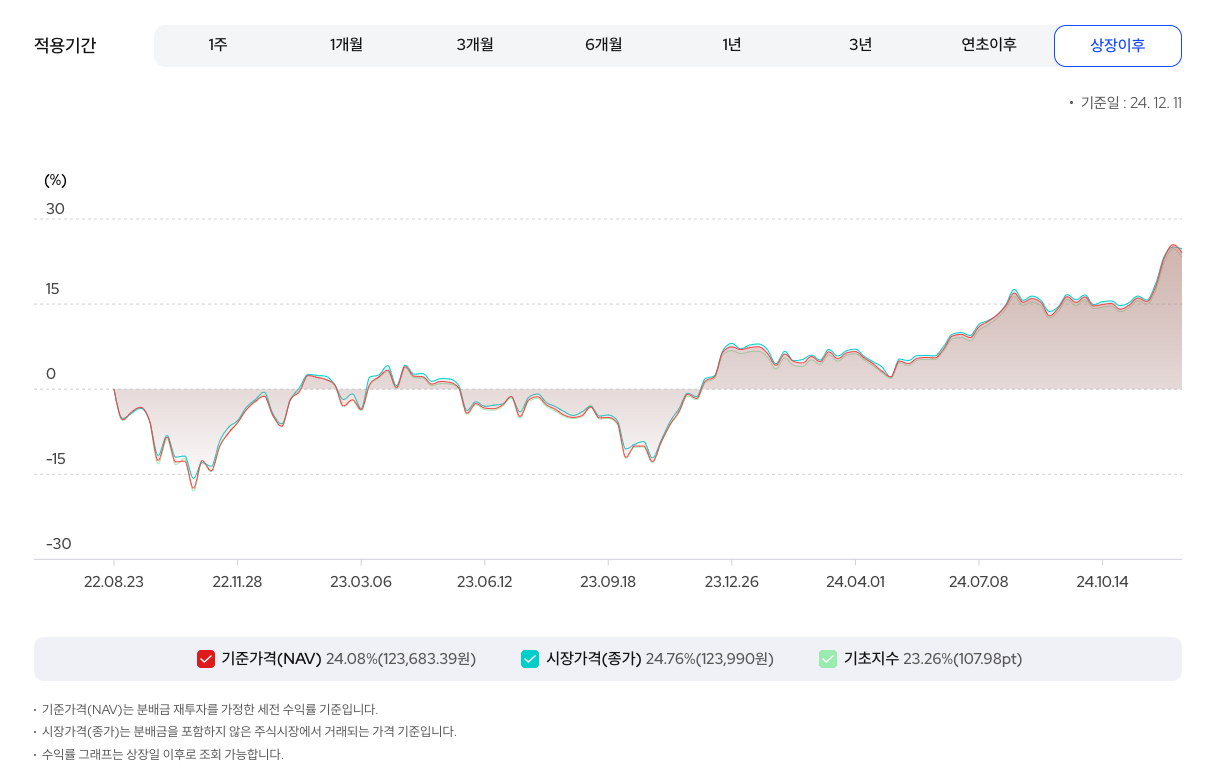Click the 시장가격(종가) legend label
Screen dimensions: 1208x773
(593, 659)
